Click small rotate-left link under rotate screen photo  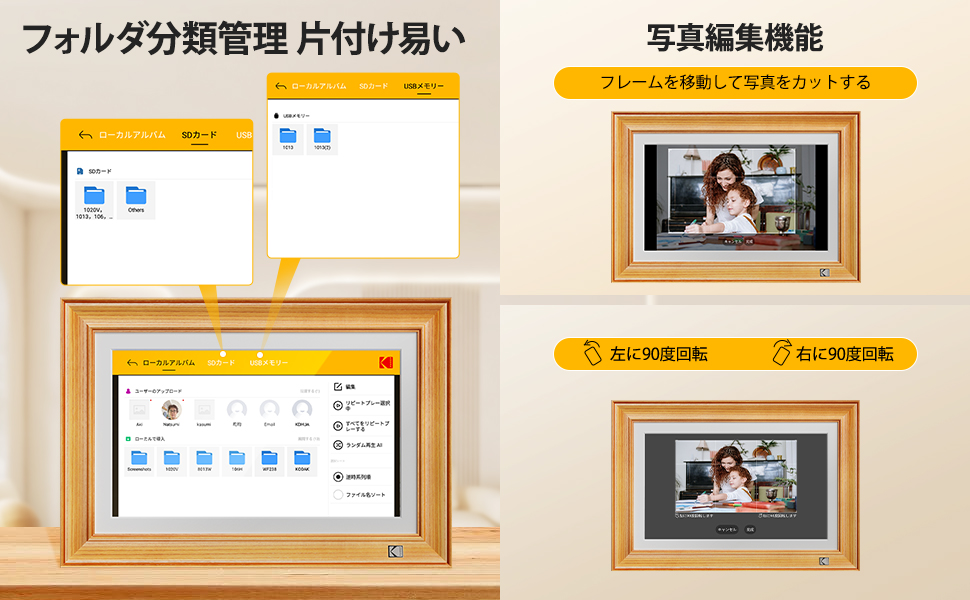(695, 515)
